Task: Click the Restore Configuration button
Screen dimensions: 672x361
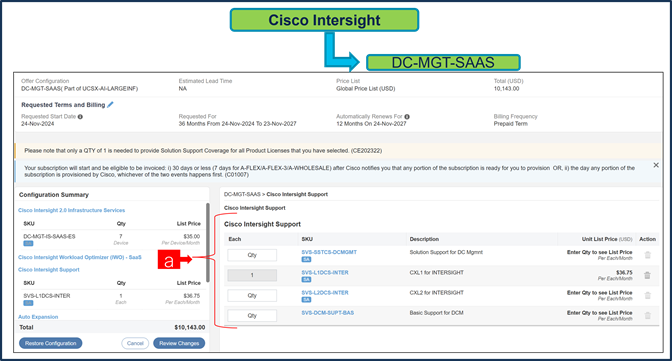Action: click(51, 343)
